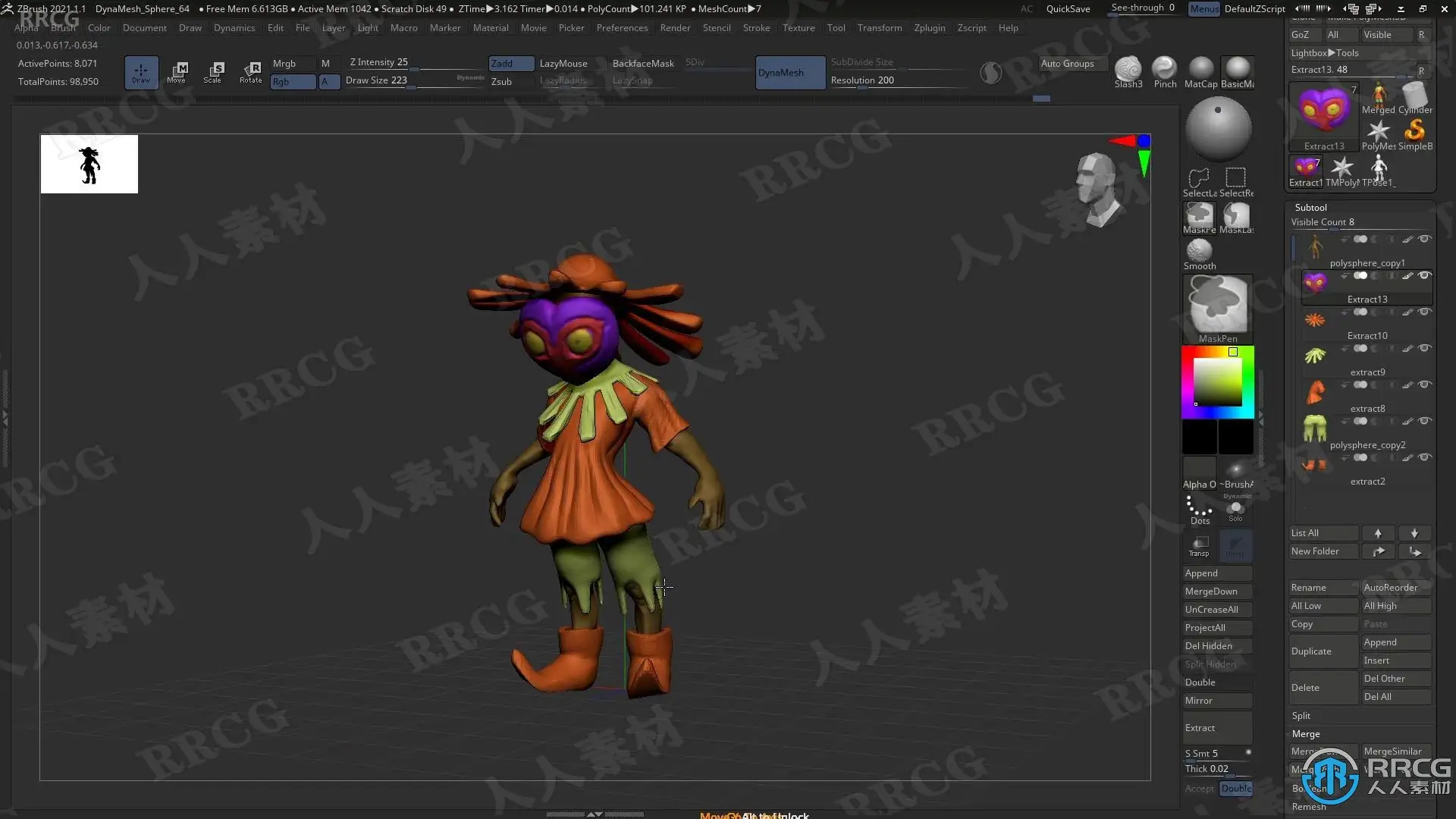The height and width of the screenshot is (819, 1456).
Task: Hide the Extract13 subtool eye
Action: (1425, 276)
